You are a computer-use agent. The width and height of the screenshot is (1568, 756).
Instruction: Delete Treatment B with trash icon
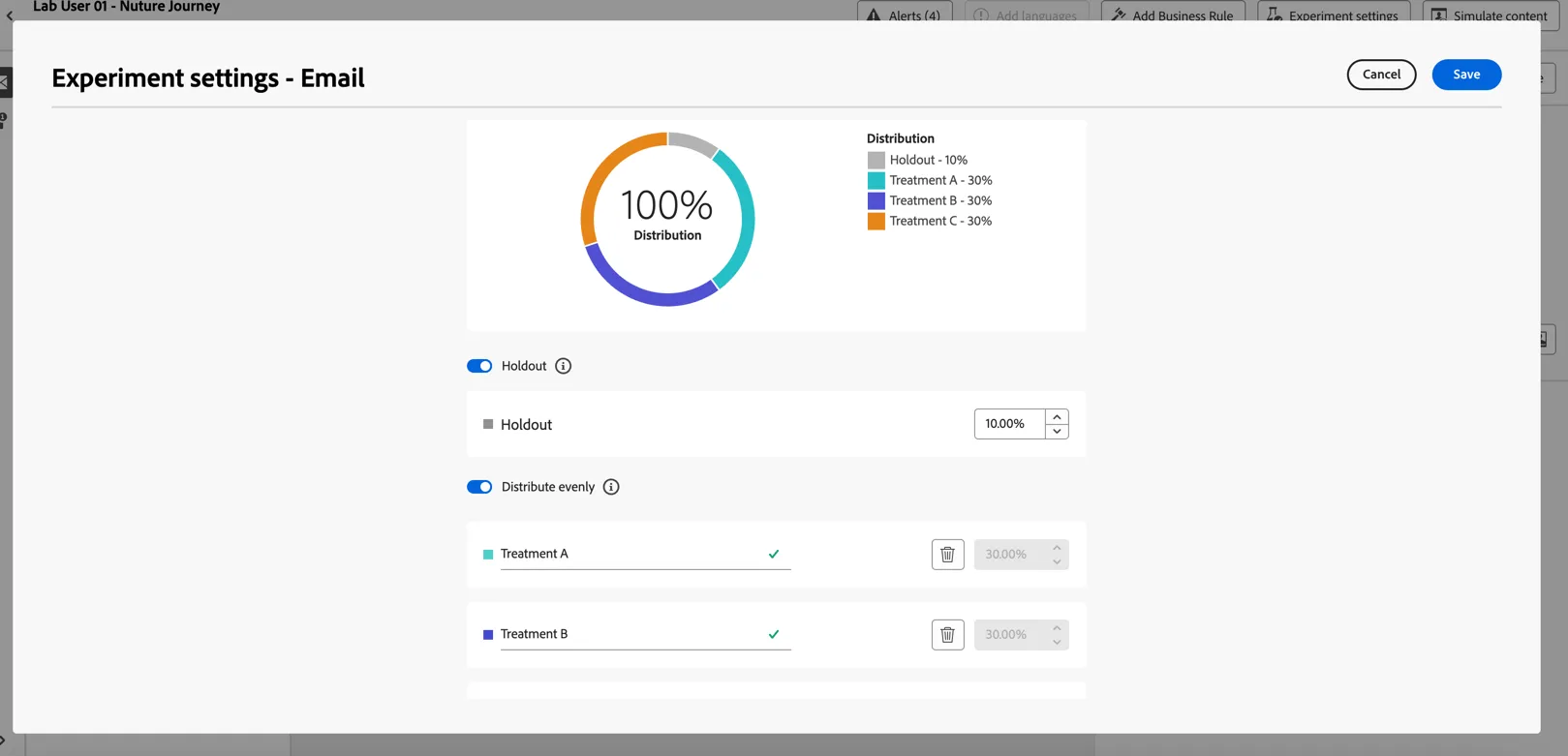click(948, 635)
